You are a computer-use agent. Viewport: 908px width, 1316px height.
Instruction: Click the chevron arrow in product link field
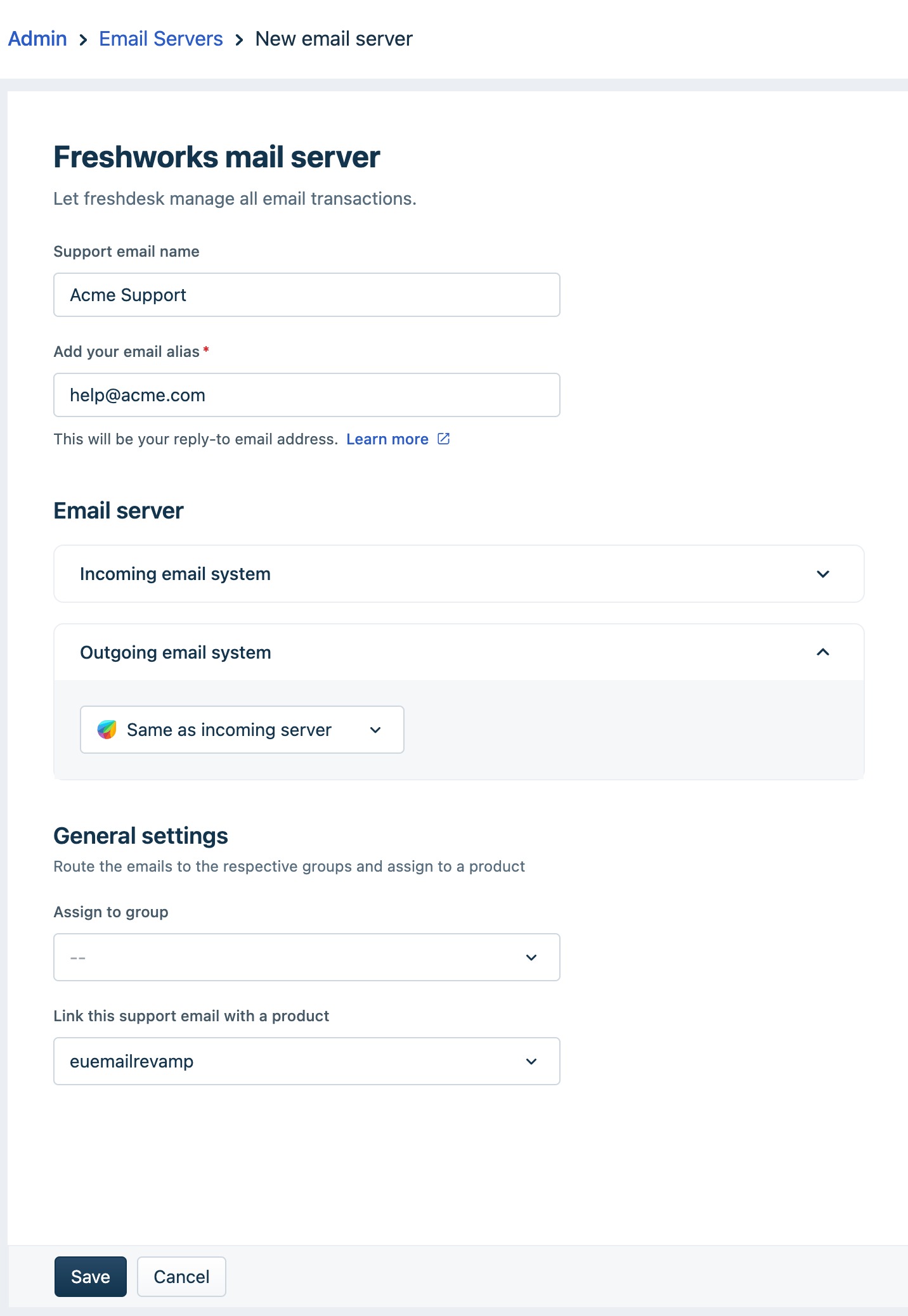point(531,1061)
